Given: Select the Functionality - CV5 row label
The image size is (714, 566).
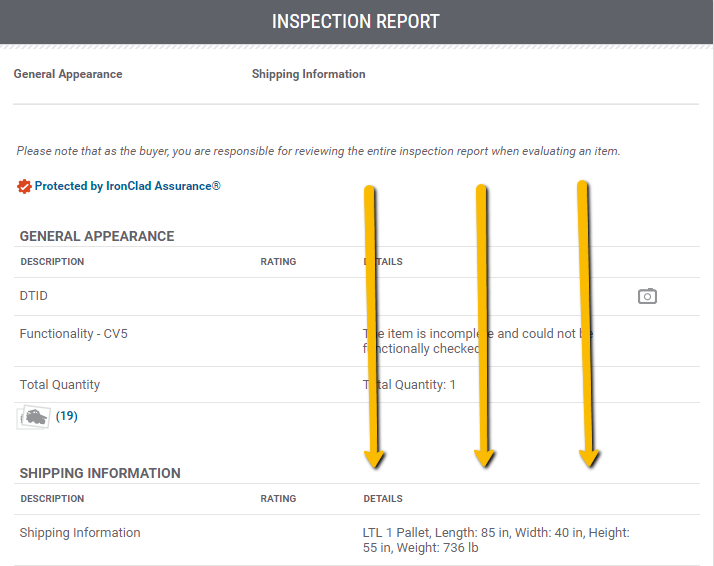Looking at the screenshot, I should [74, 334].
